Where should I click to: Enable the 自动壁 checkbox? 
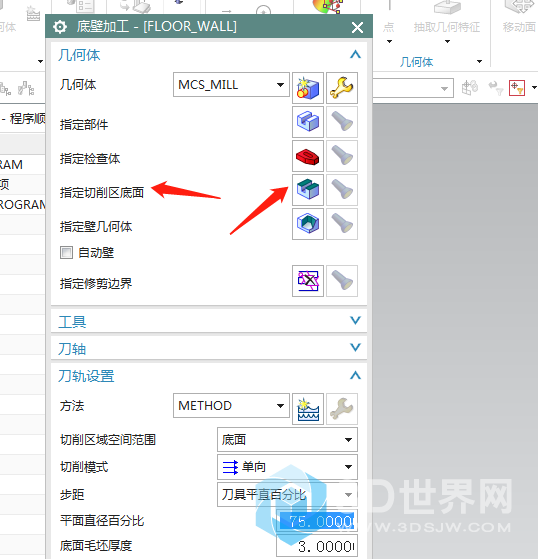point(66,253)
